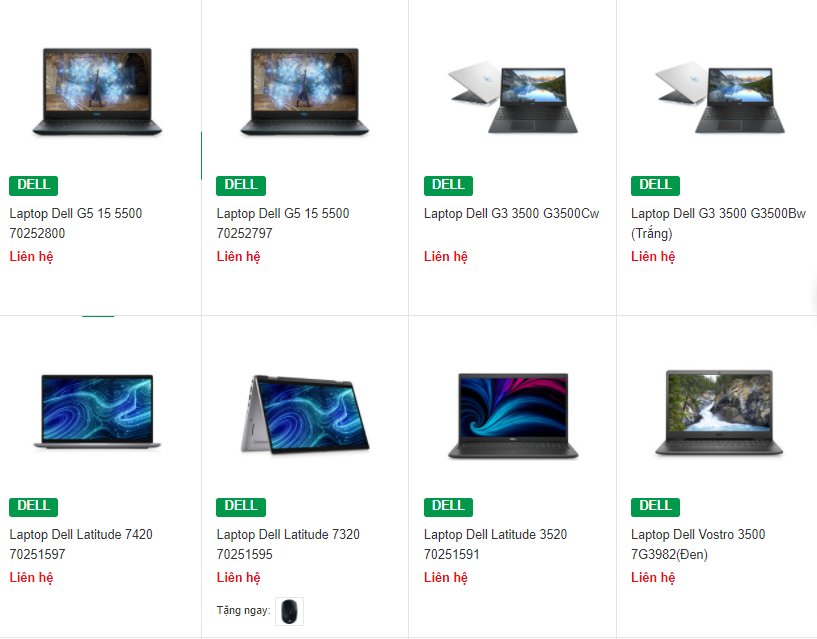Image resolution: width=817 pixels, height=639 pixels.
Task: Open the Laptop Dell G5 15 5500 70252797 title link
Action: (x=283, y=223)
